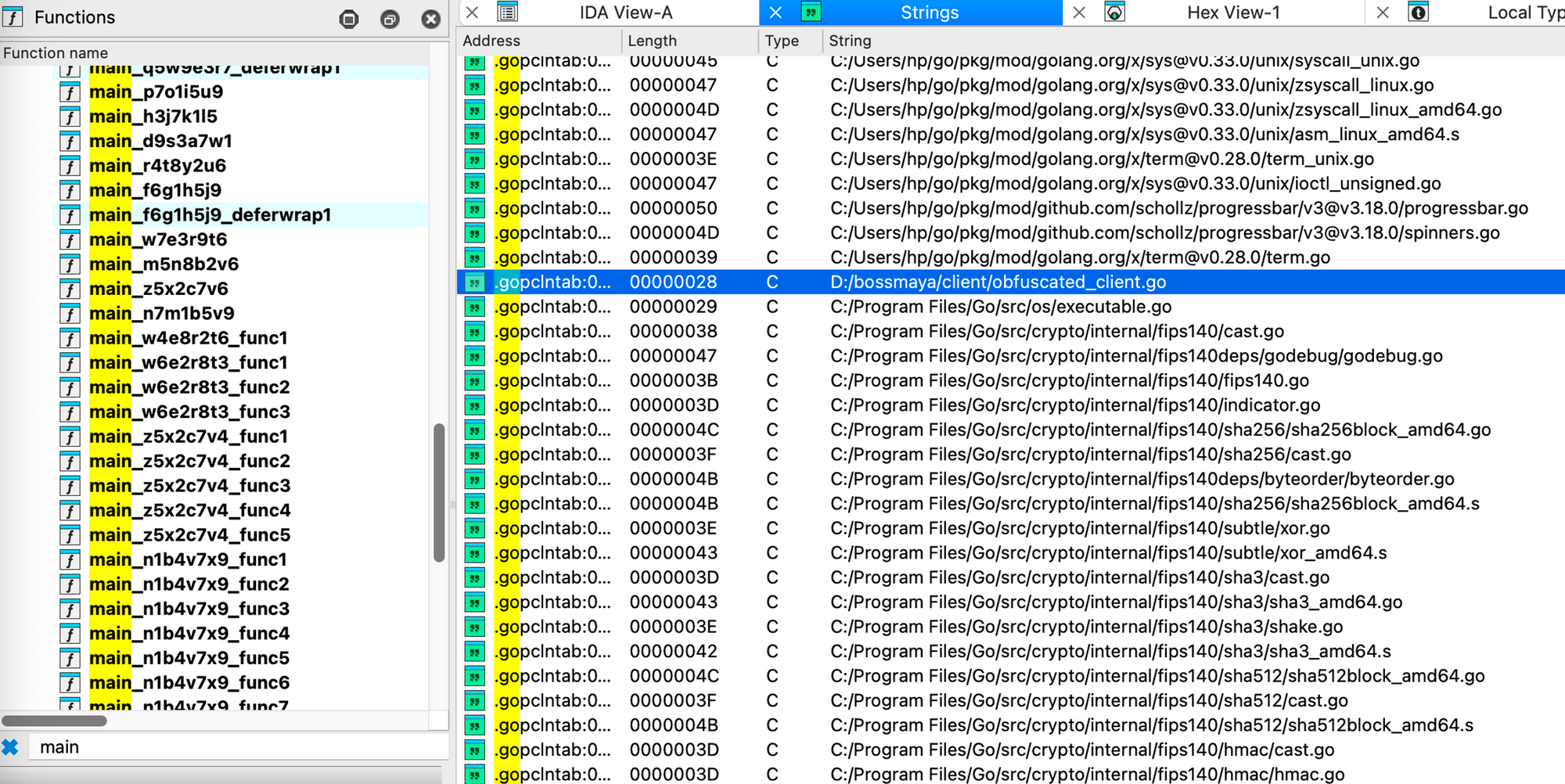Click the Local Types tab icon
Screen dimensions: 1565x784
[x=1418, y=13]
